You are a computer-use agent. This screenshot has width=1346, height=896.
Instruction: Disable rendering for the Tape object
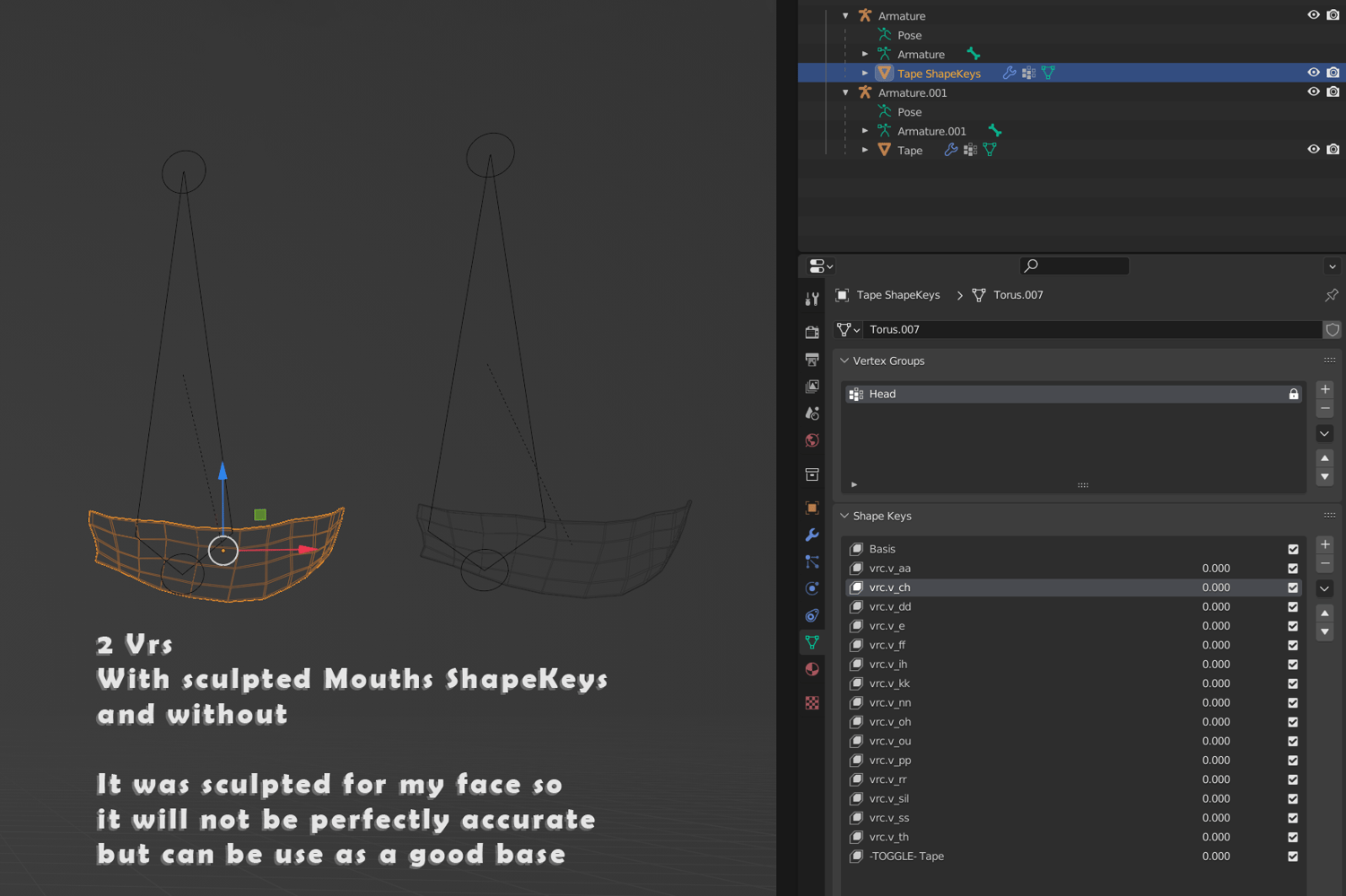coord(1333,149)
